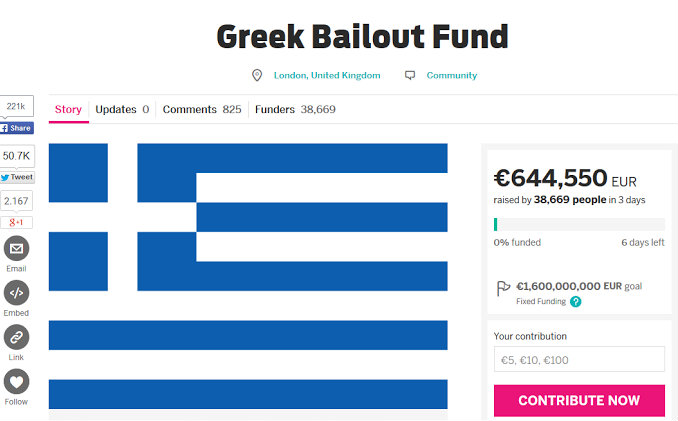Click the Twitter Tweet button
The image size is (678, 421).
[17, 177]
